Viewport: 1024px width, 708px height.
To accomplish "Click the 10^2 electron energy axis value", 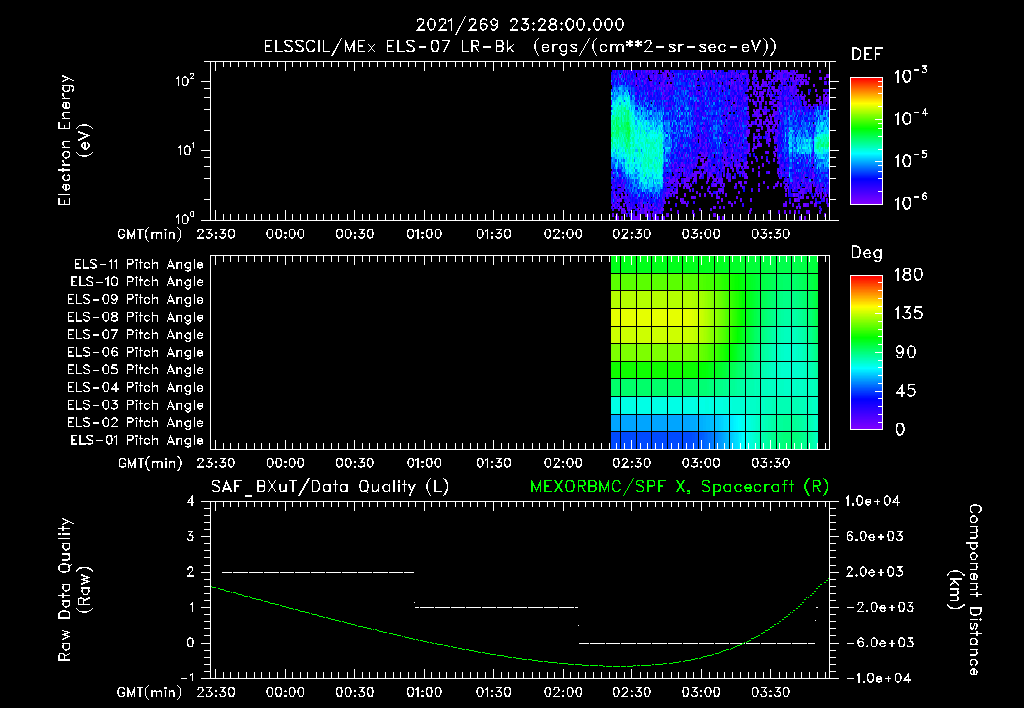I will (x=185, y=81).
